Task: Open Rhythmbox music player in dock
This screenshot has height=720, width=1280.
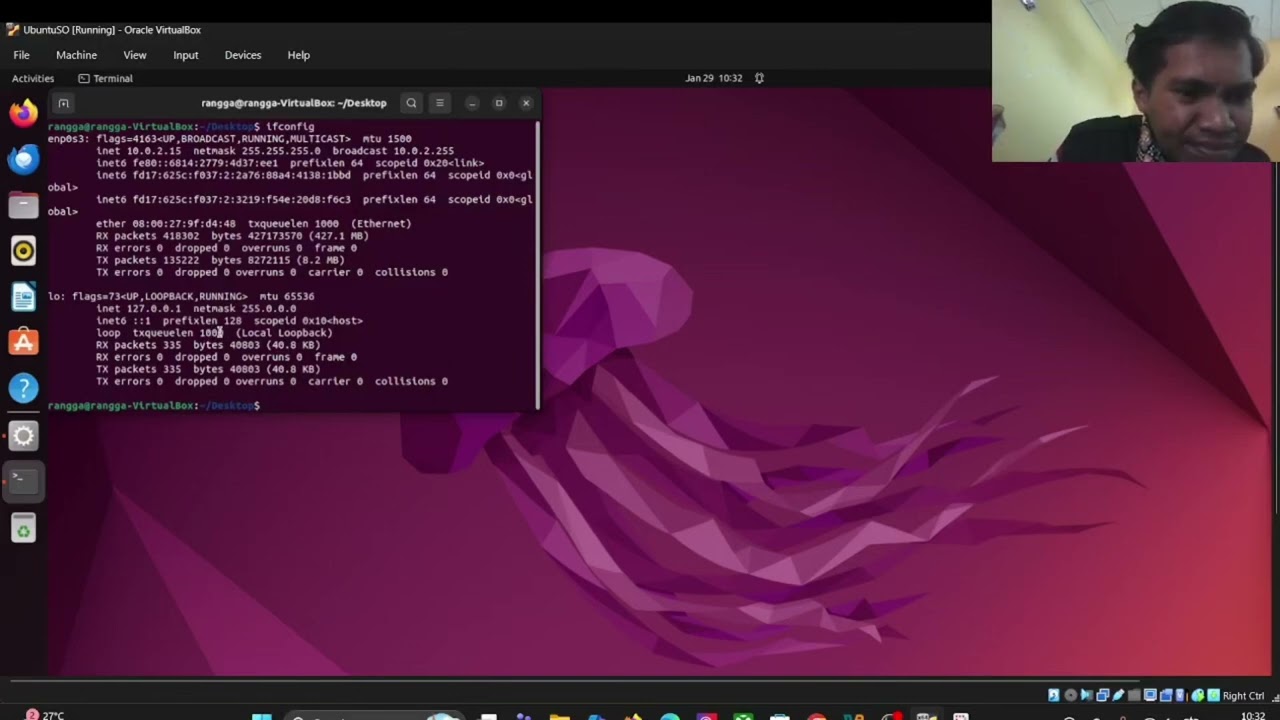Action: point(24,251)
